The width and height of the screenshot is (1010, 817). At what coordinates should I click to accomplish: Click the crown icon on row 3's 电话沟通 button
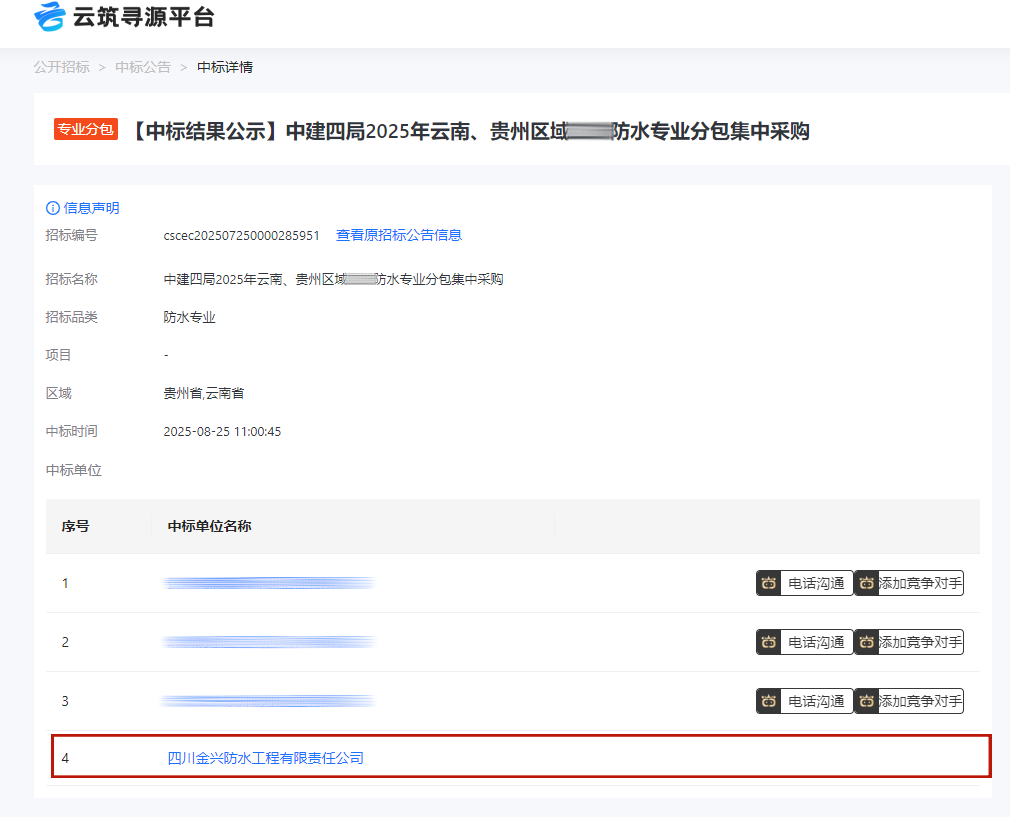click(768, 701)
